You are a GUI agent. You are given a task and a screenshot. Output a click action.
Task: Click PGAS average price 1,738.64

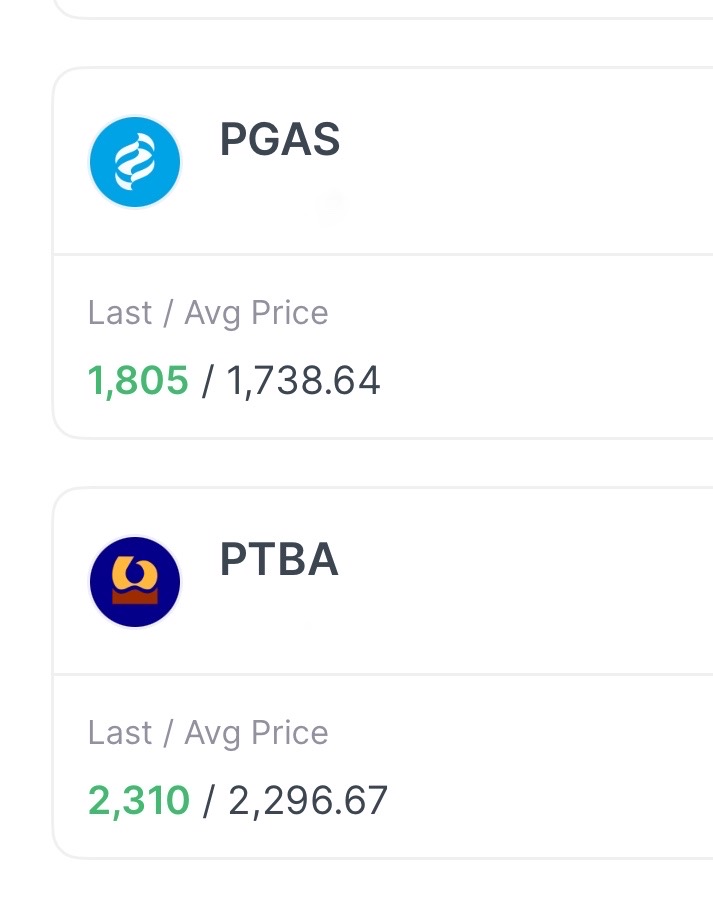303,381
